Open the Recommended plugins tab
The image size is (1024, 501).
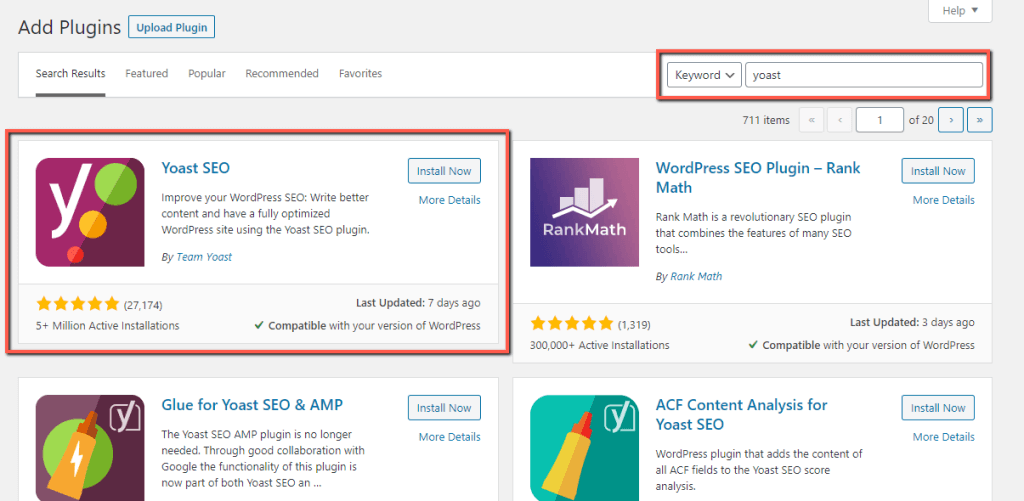tap(282, 74)
